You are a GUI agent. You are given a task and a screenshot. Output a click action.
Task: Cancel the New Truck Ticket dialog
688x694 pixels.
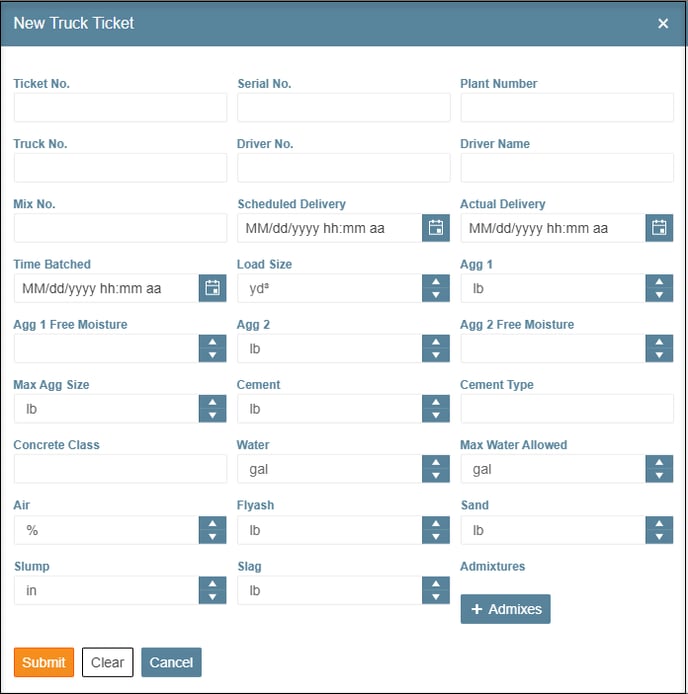click(x=171, y=662)
